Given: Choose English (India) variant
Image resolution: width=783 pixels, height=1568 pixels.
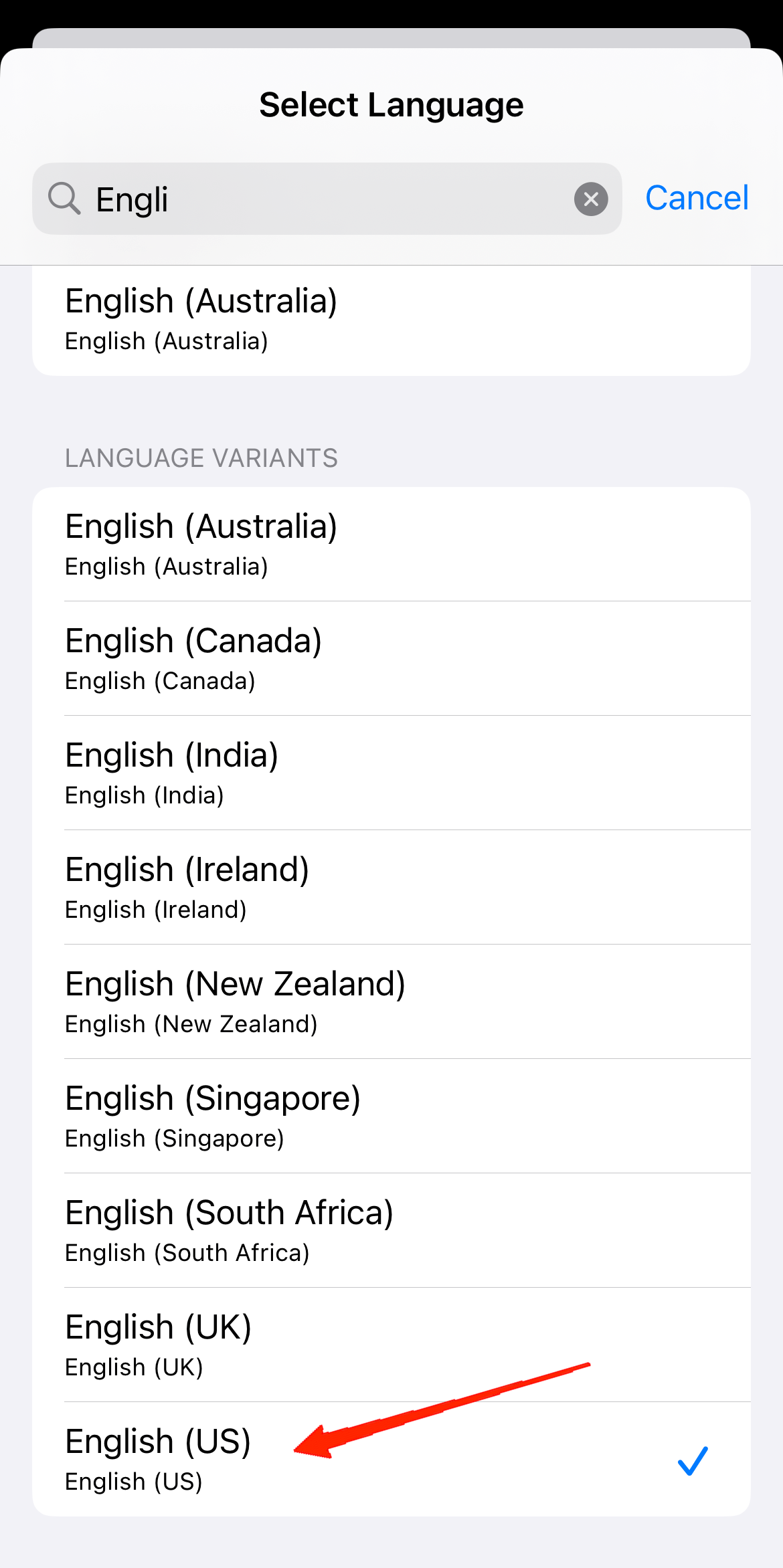Looking at the screenshot, I should point(172,755).
